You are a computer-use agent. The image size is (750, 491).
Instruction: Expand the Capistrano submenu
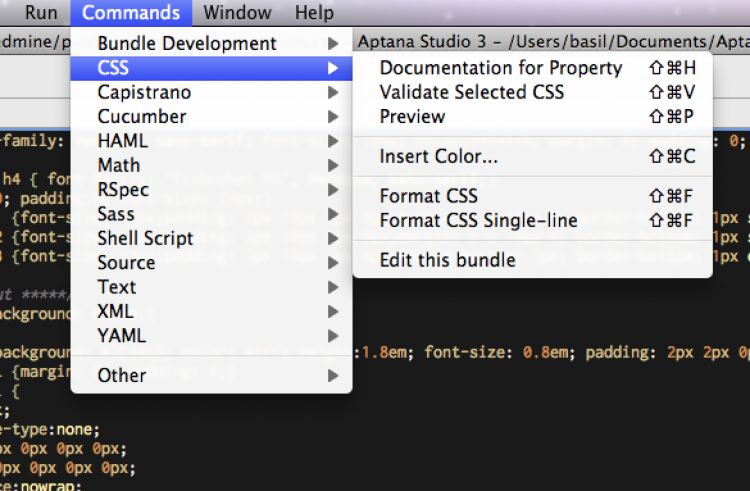tap(144, 93)
